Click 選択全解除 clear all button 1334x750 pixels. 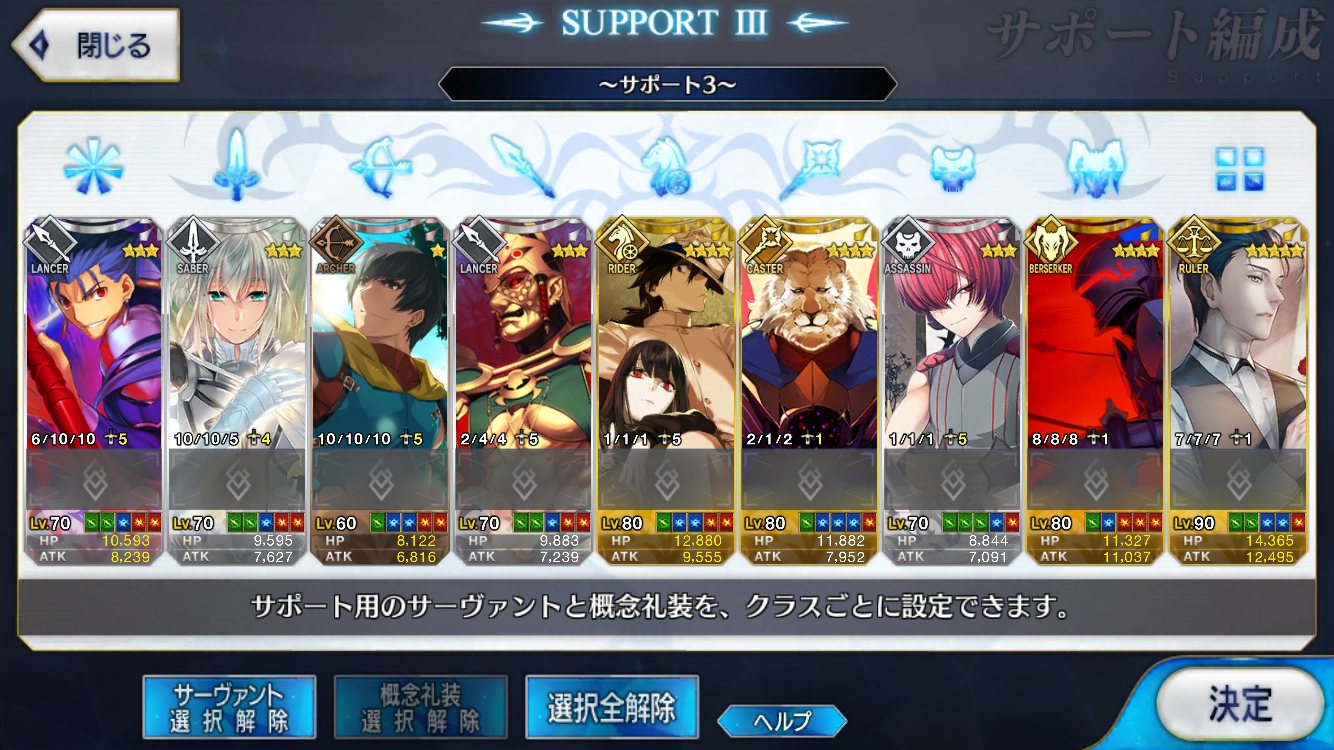point(611,707)
